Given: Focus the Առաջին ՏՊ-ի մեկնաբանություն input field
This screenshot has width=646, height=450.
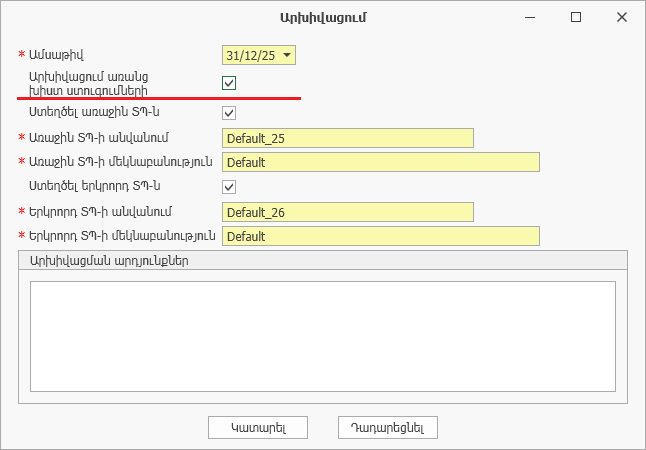Looking at the screenshot, I should [381, 162].
